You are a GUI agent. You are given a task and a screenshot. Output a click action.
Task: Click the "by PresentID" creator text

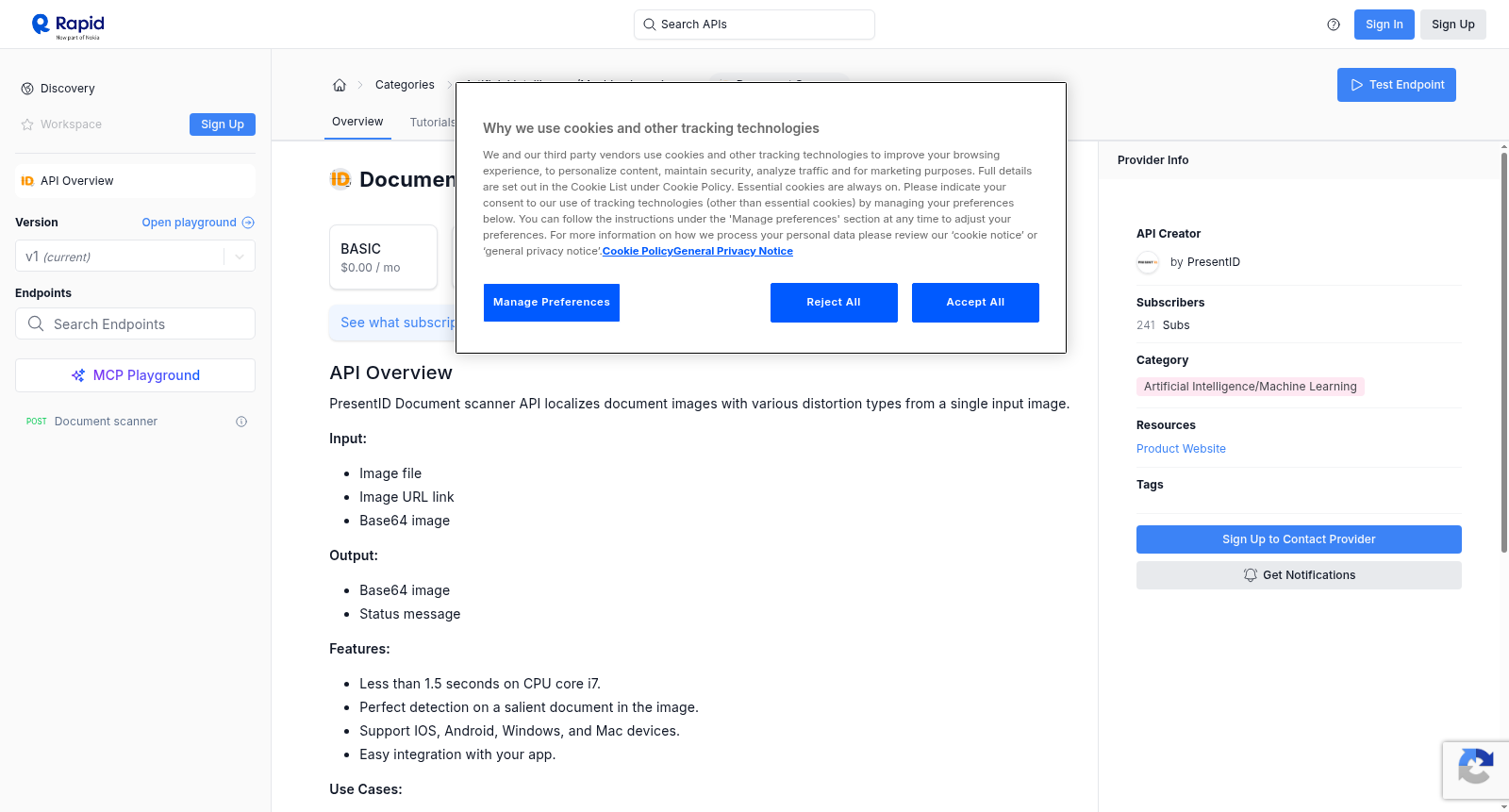tap(1205, 262)
